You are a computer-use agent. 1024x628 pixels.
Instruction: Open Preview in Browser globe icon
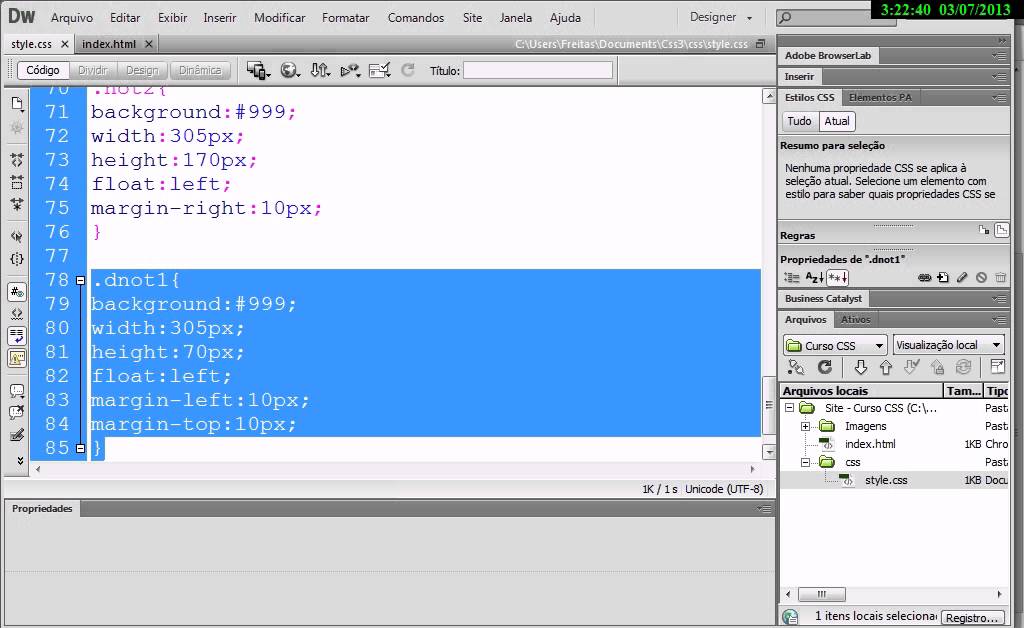coord(289,70)
